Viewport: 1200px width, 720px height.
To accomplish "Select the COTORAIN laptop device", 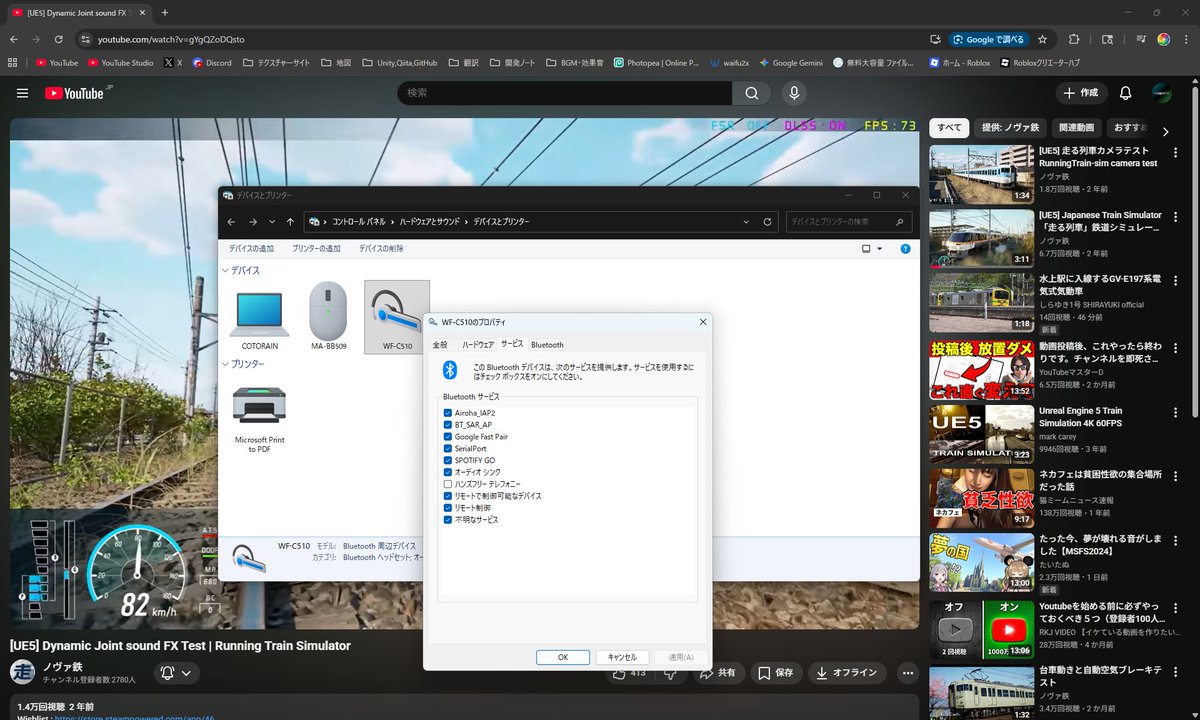I will pos(259,318).
